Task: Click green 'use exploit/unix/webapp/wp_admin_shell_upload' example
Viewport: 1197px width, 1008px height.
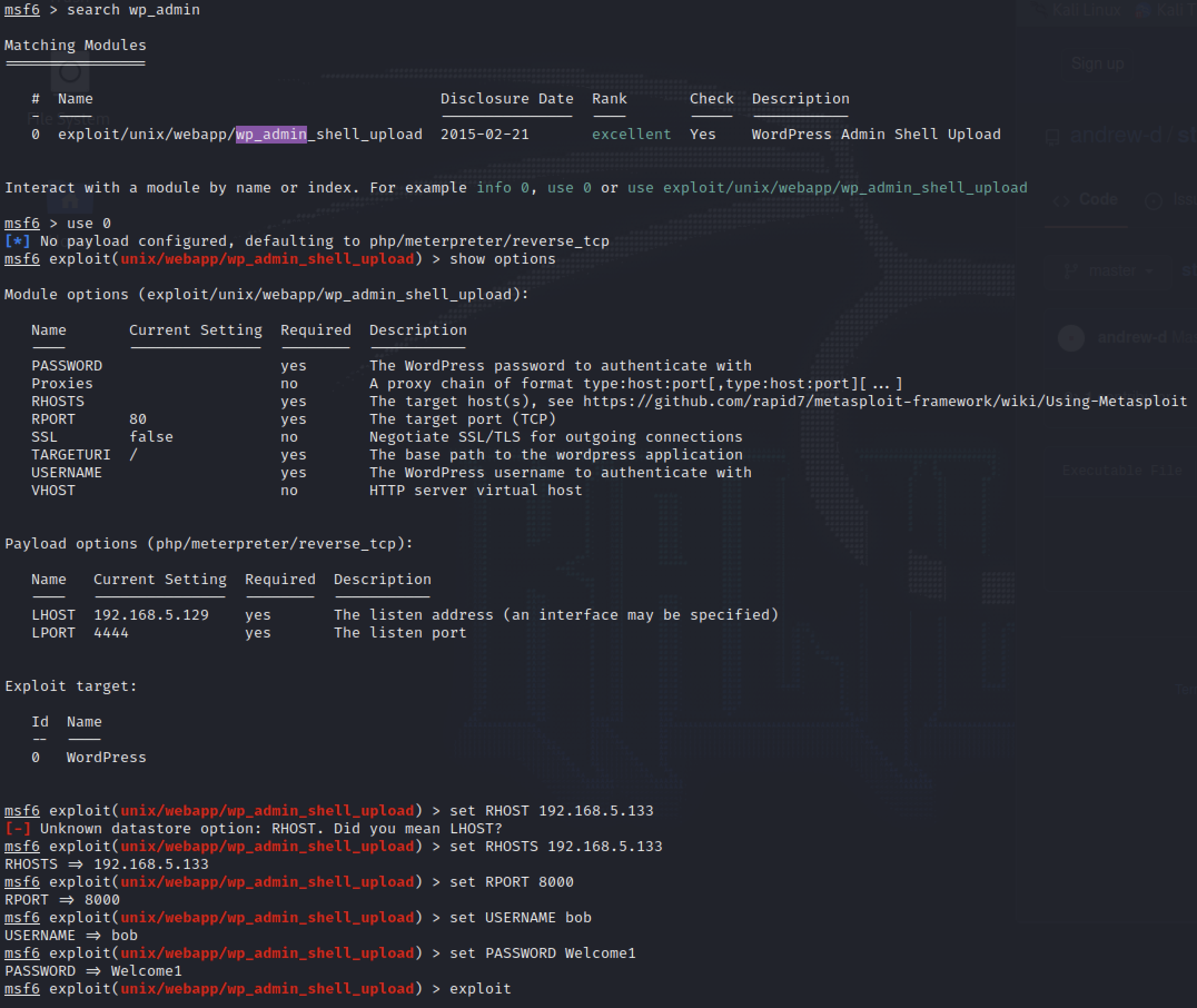Action: (827, 187)
